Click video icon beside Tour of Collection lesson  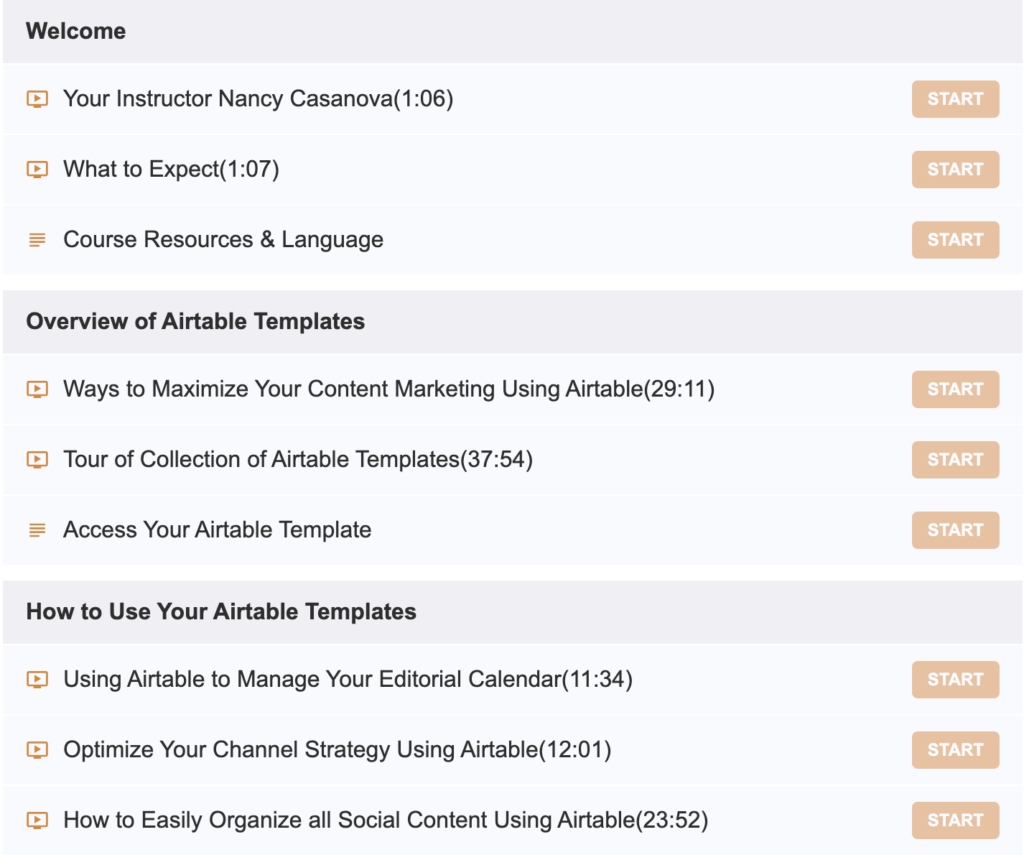click(37, 460)
